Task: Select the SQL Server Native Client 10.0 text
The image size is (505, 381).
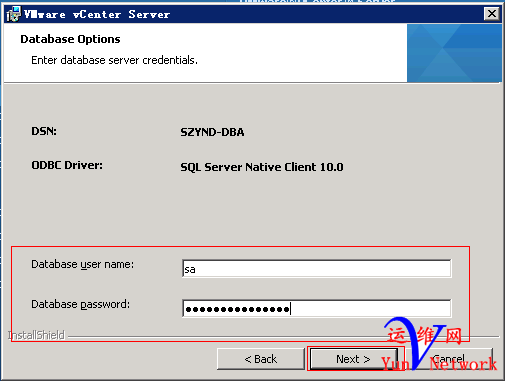Action: [x=262, y=167]
